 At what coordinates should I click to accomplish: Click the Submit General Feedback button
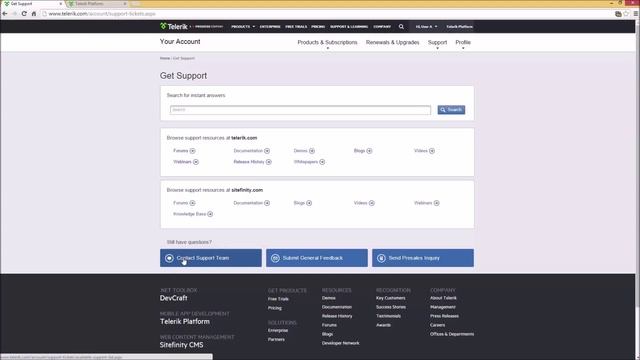(x=317, y=258)
